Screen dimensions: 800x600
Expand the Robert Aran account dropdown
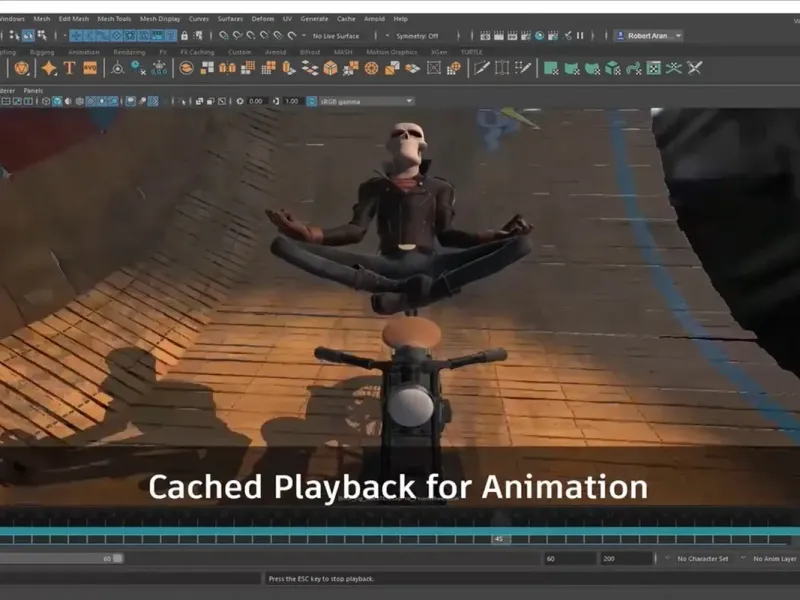(649, 36)
